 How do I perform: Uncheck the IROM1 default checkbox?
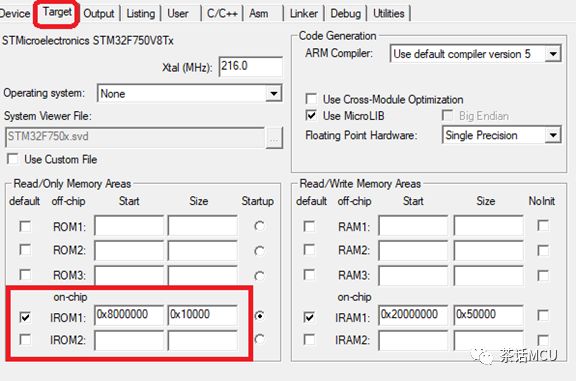tap(25, 316)
